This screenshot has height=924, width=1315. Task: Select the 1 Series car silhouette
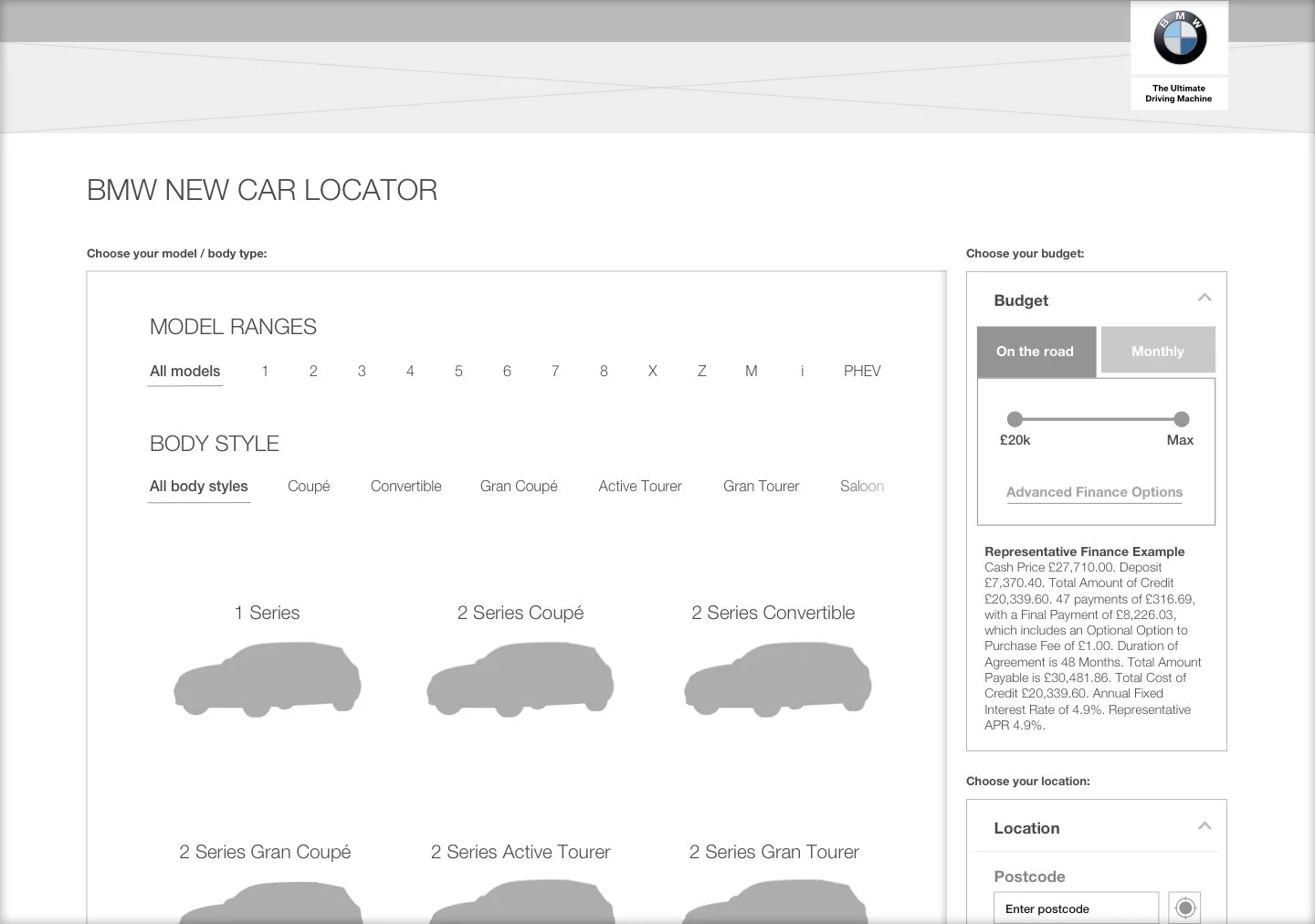click(268, 678)
